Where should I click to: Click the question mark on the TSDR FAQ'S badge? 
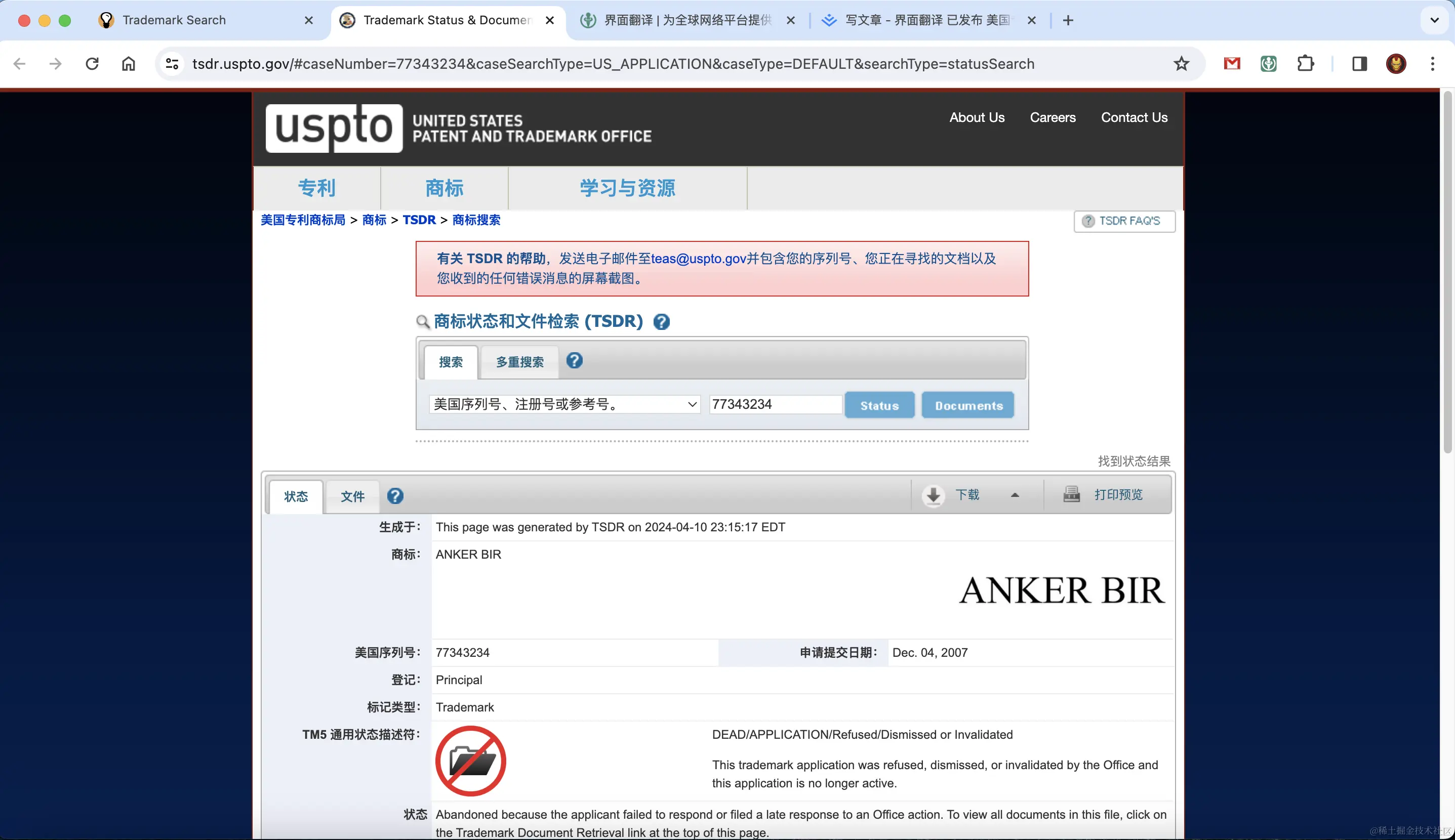pyautogui.click(x=1087, y=221)
